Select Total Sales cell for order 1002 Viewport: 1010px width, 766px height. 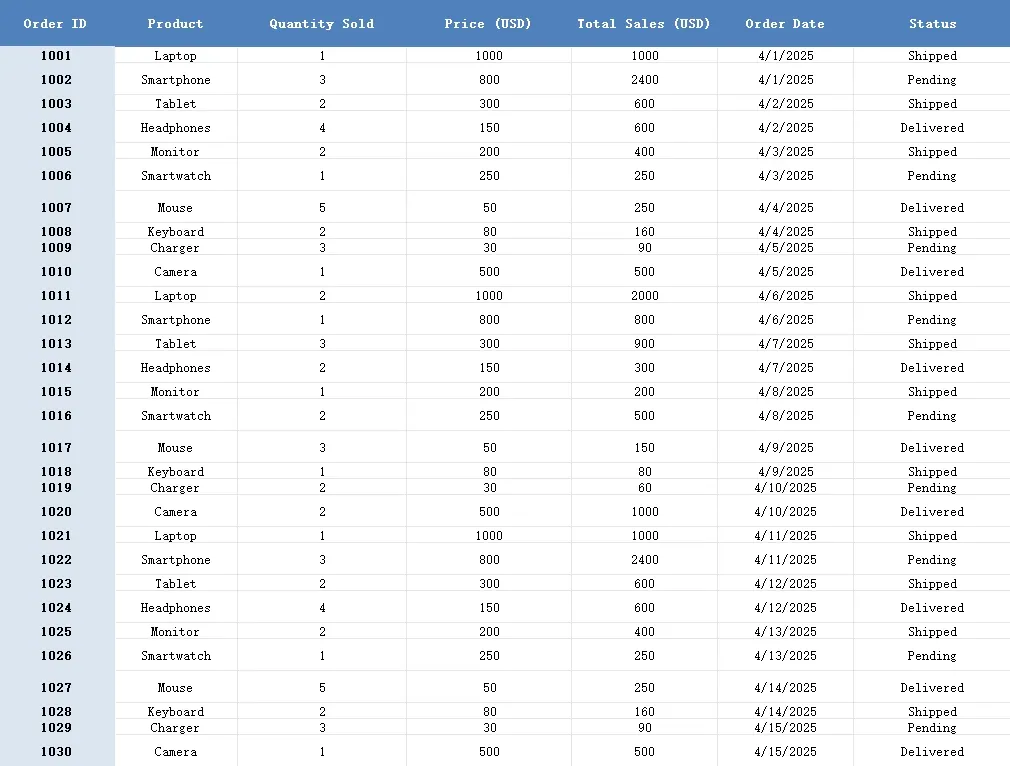(644, 80)
